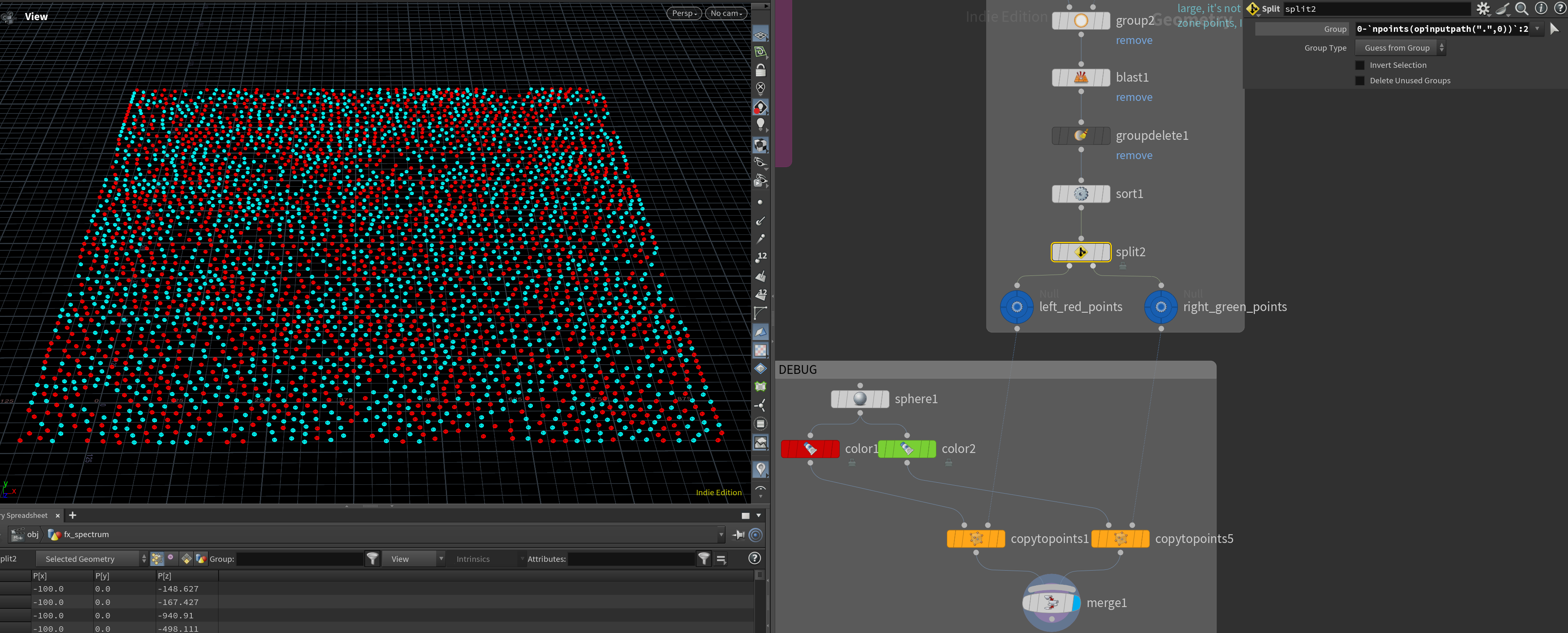Click the Group filter funnel icon
The height and width of the screenshot is (633, 1568).
tap(373, 558)
